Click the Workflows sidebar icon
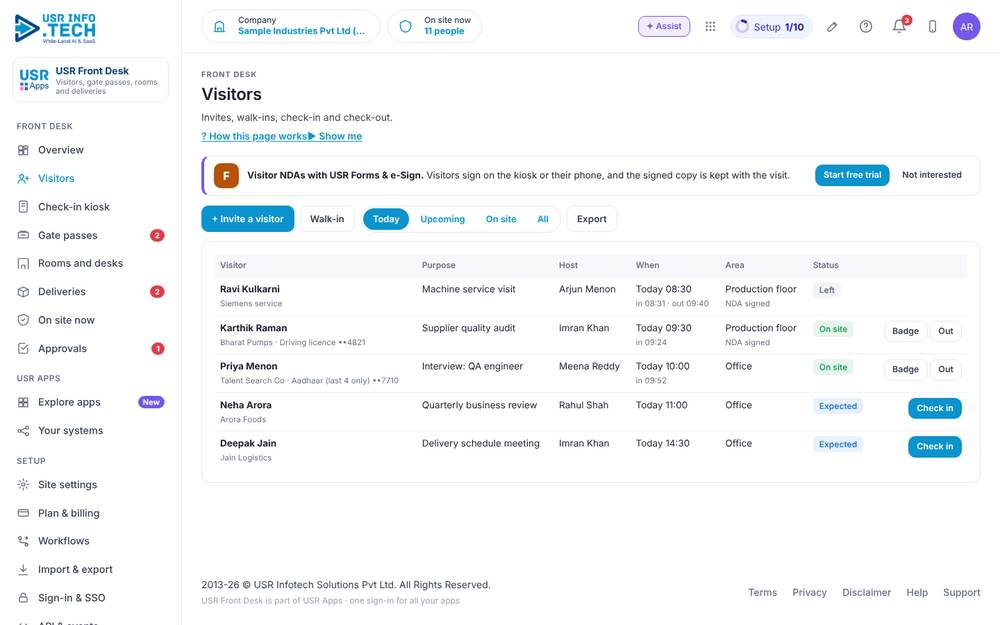The width and height of the screenshot is (1000, 625). pyautogui.click(x=23, y=541)
